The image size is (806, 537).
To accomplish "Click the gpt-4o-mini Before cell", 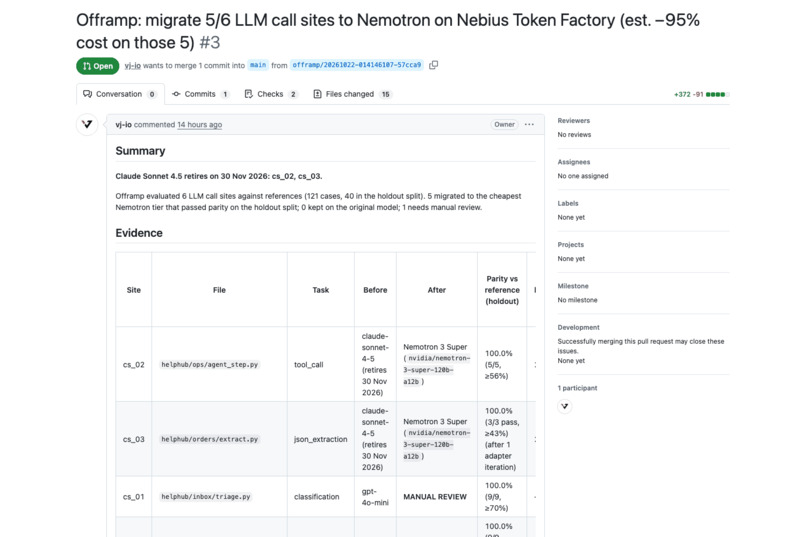I will click(375, 496).
